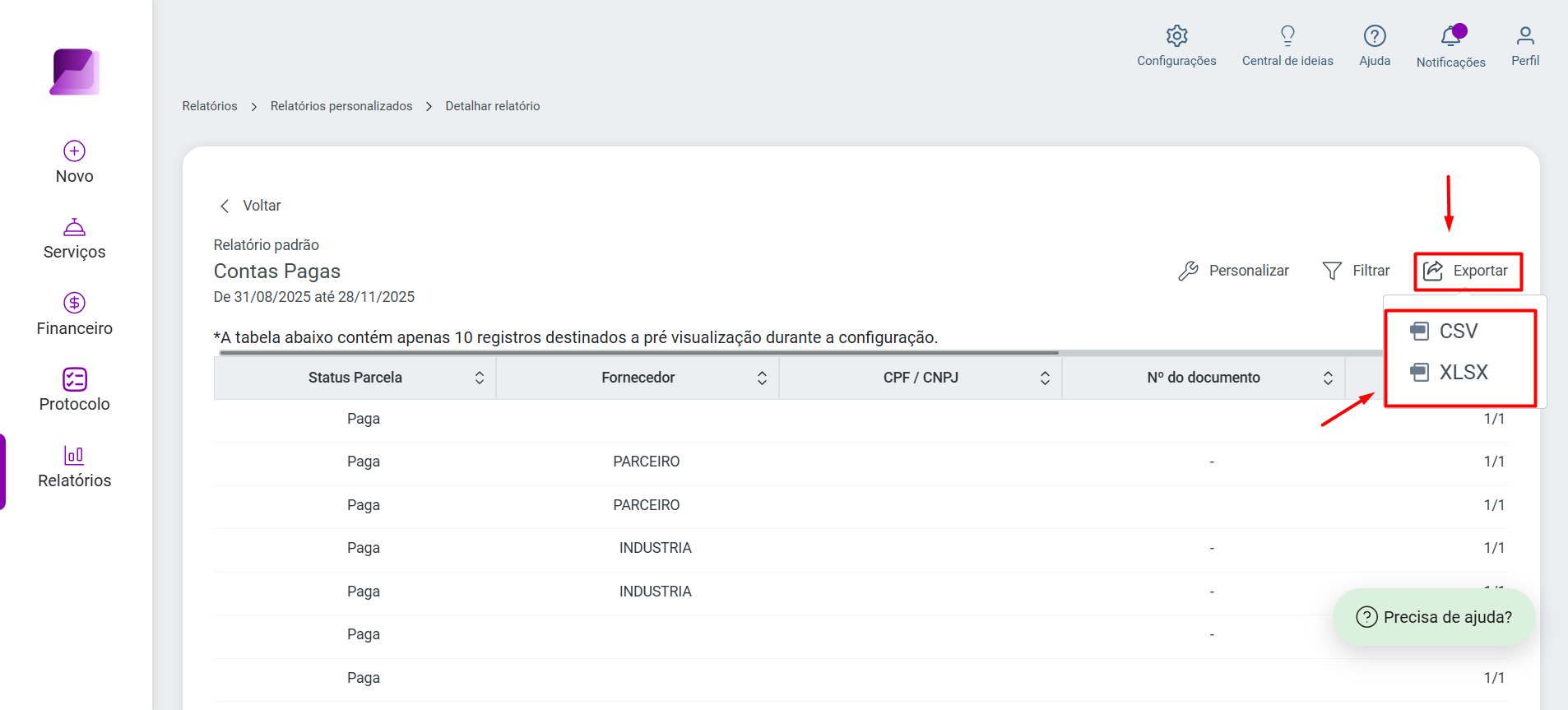Click the Voltar link
The width and height of the screenshot is (1568, 710).
point(262,206)
